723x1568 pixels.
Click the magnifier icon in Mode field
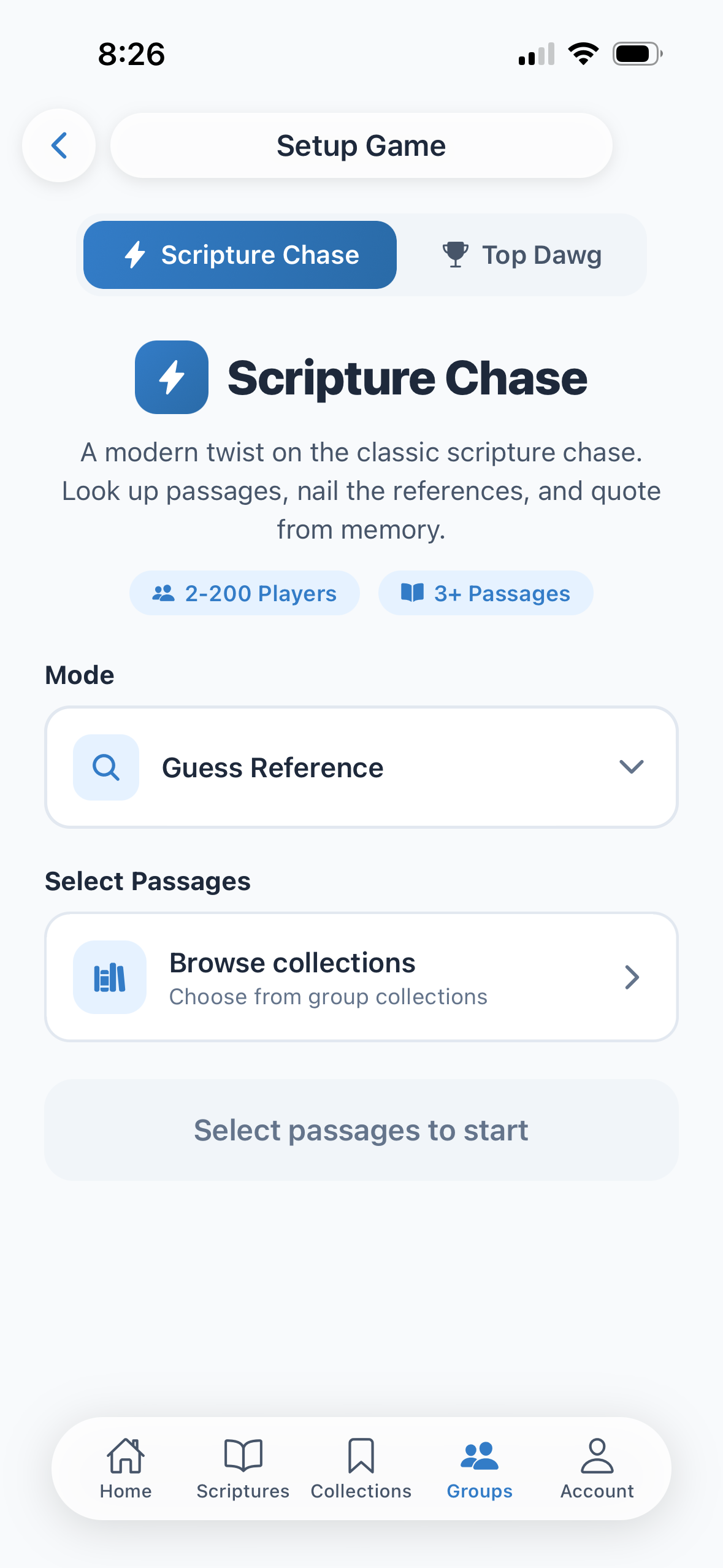click(106, 767)
